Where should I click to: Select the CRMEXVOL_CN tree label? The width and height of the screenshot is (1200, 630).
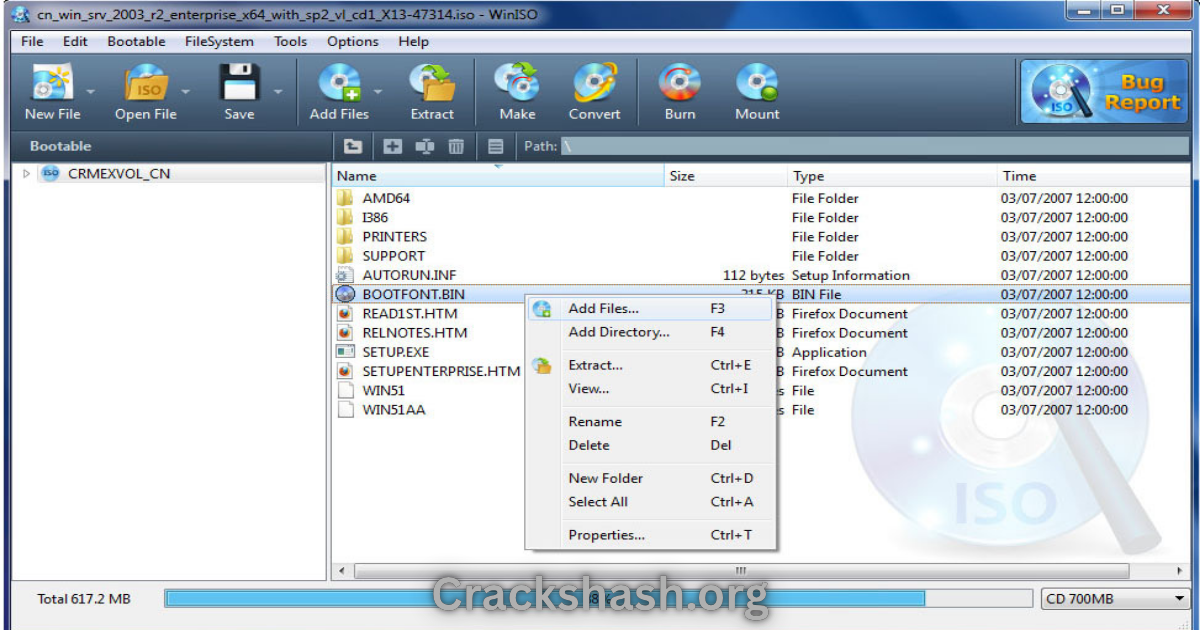[119, 173]
